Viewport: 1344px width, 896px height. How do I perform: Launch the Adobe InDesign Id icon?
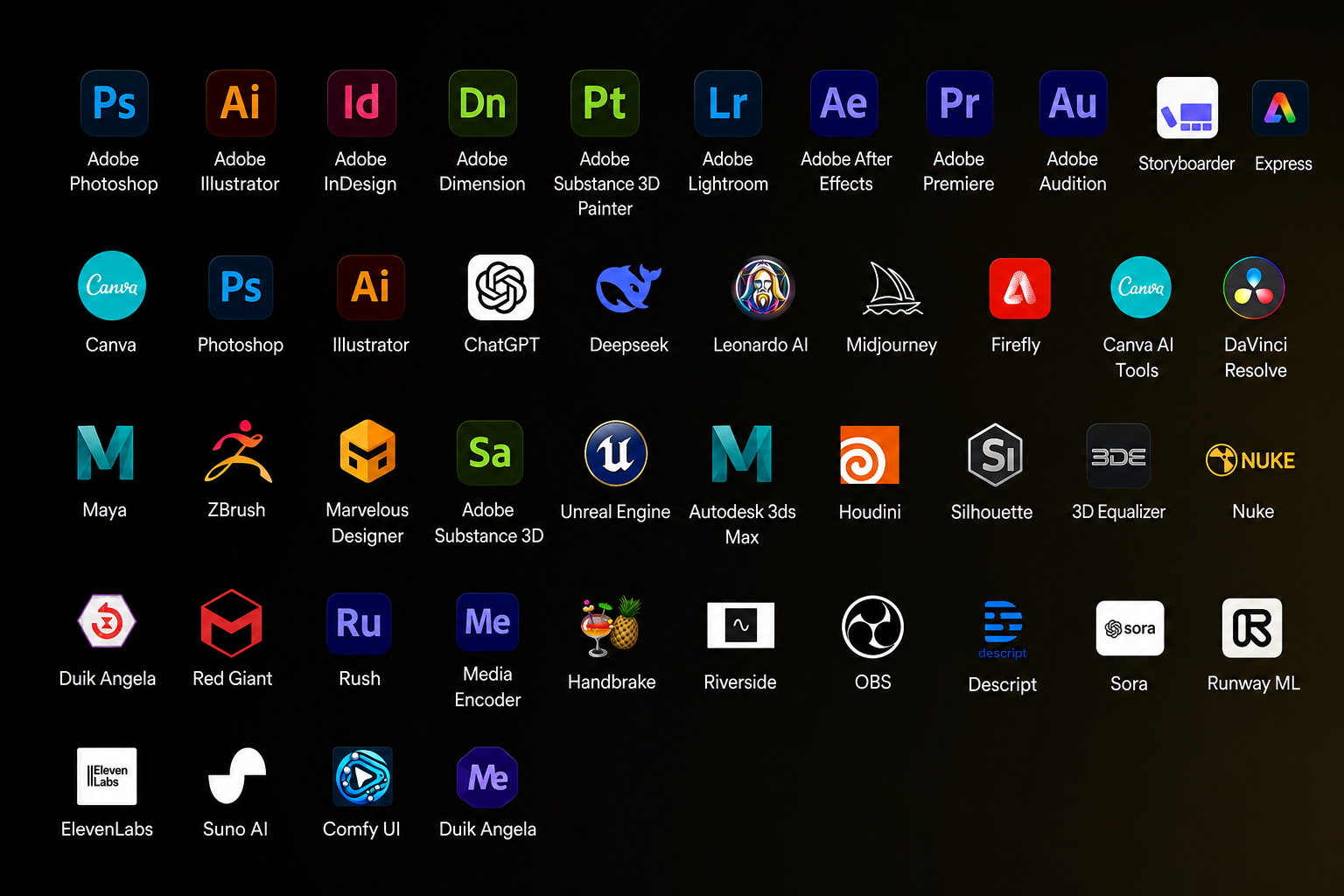(x=361, y=103)
